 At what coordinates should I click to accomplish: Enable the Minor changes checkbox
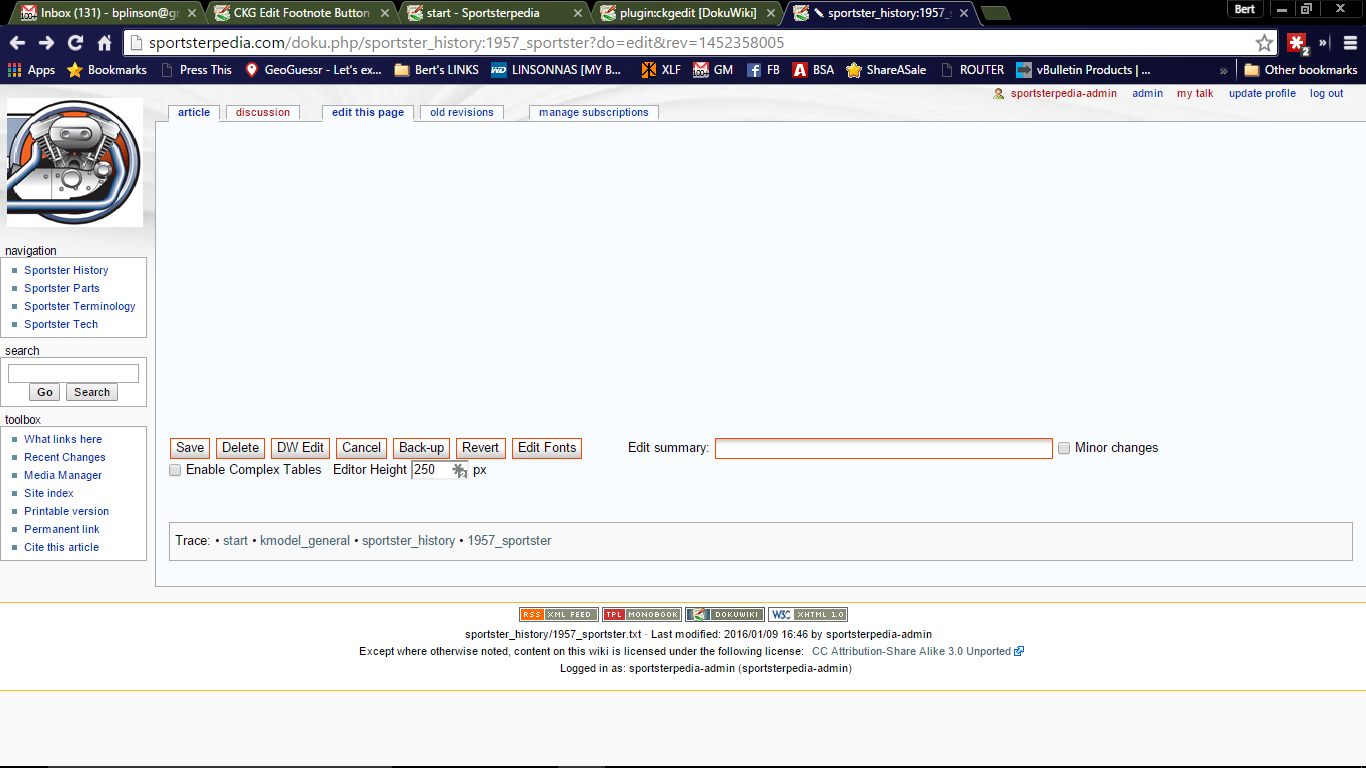coord(1064,448)
